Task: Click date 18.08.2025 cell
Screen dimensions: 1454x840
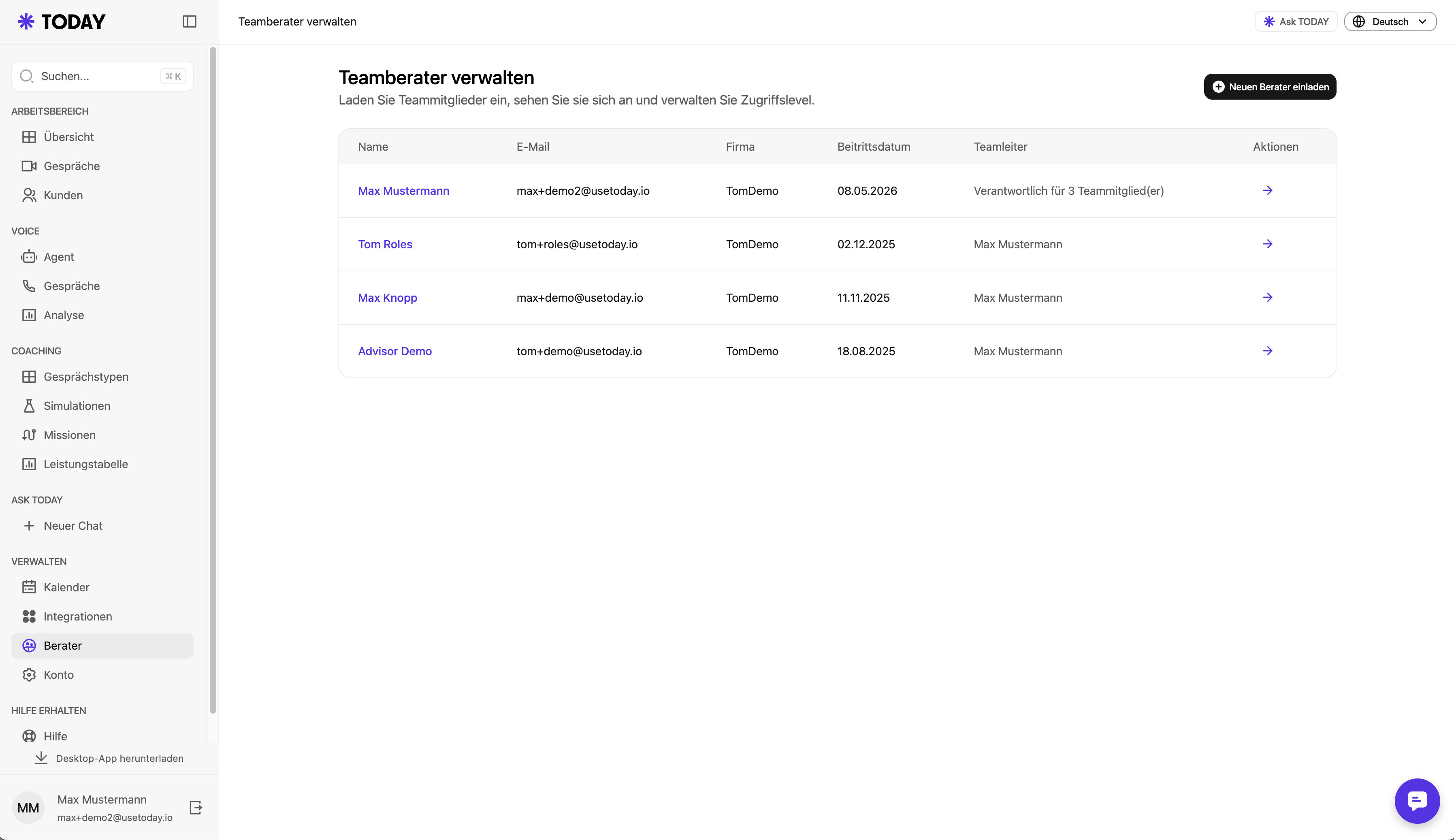Action: pos(866,351)
